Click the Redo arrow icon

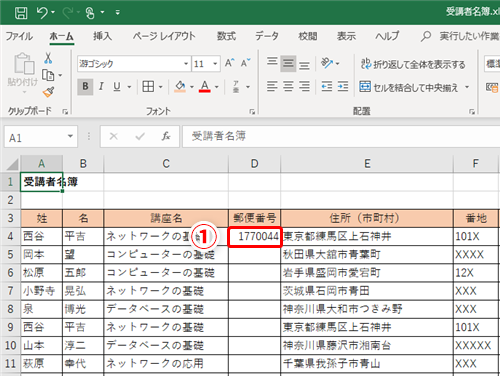tap(68, 13)
